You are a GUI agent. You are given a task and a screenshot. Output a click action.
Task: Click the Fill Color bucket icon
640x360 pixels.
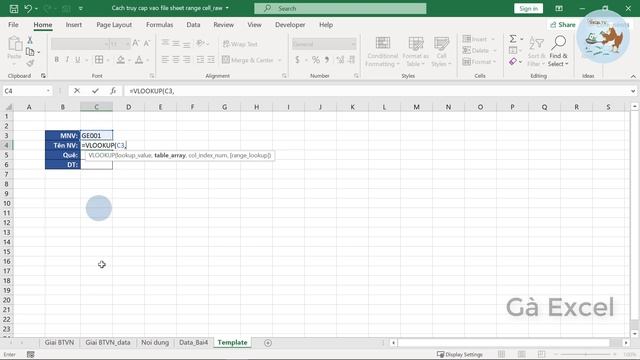tap(120, 60)
